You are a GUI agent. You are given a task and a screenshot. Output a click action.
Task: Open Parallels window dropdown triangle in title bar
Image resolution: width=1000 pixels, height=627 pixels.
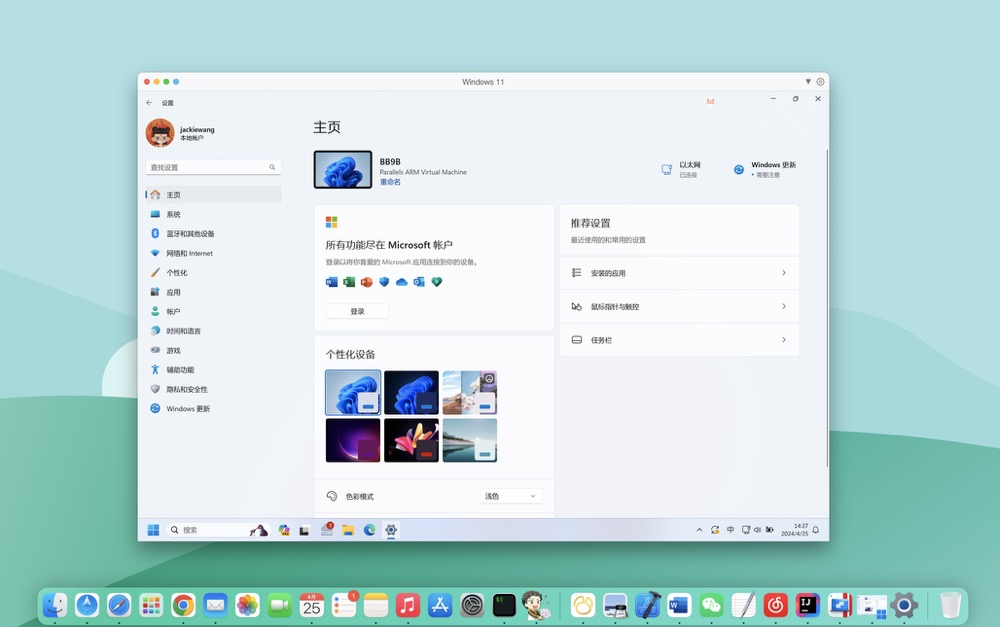click(808, 82)
